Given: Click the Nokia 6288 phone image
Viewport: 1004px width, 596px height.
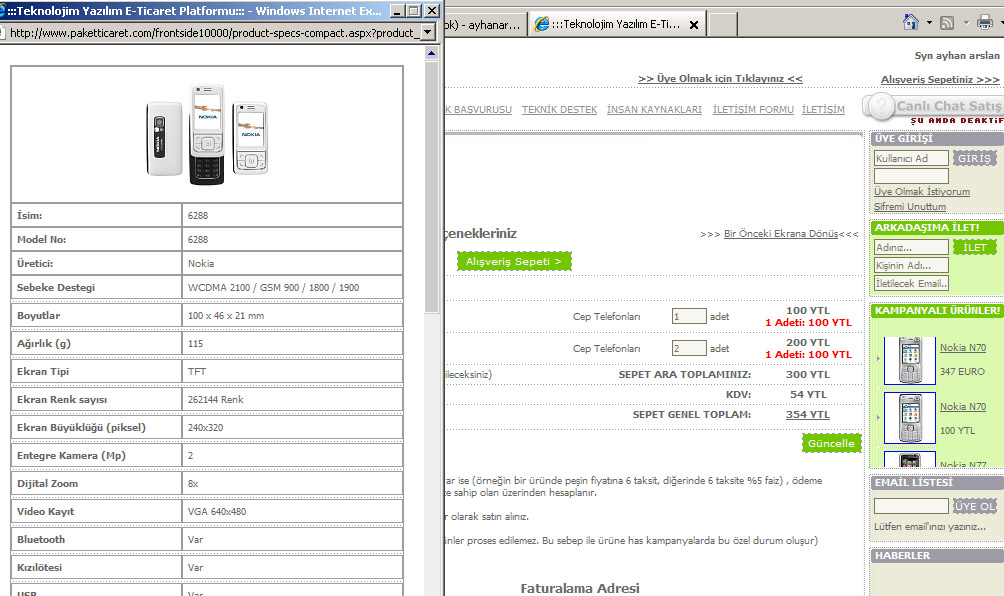Looking at the screenshot, I should click(207, 133).
